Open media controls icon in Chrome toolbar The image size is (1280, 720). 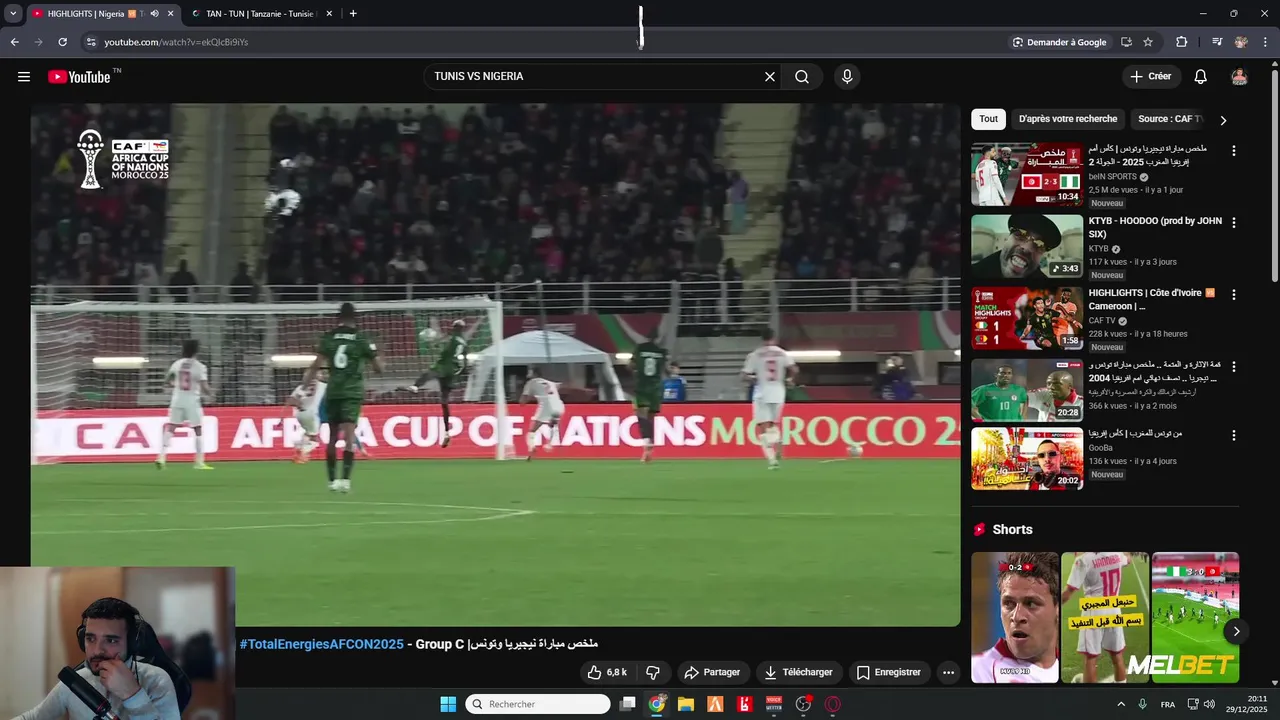[1217, 42]
